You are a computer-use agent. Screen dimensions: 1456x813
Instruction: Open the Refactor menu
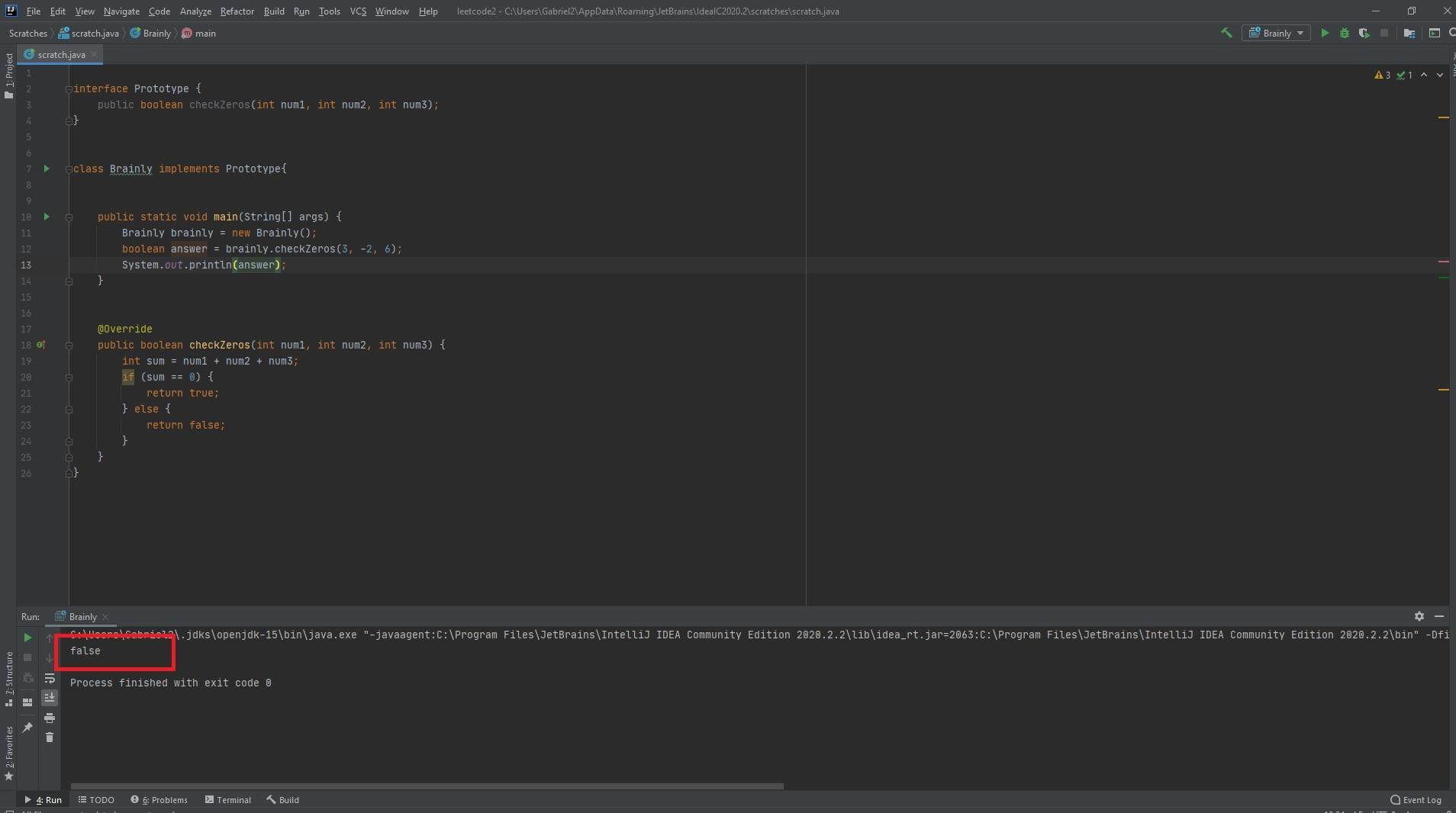pyautogui.click(x=237, y=11)
